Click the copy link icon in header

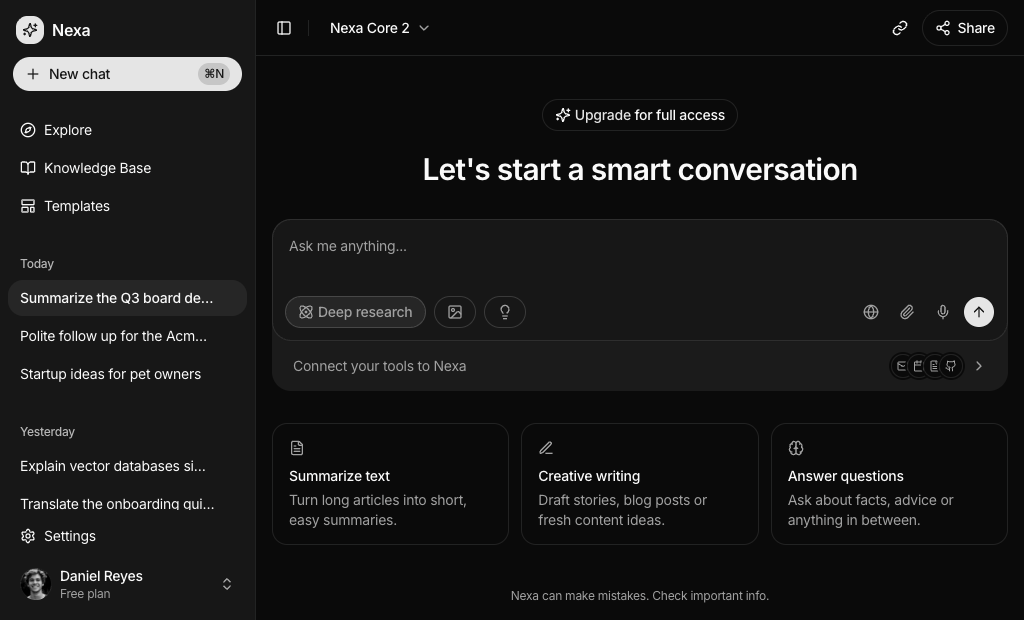pyautogui.click(x=900, y=28)
